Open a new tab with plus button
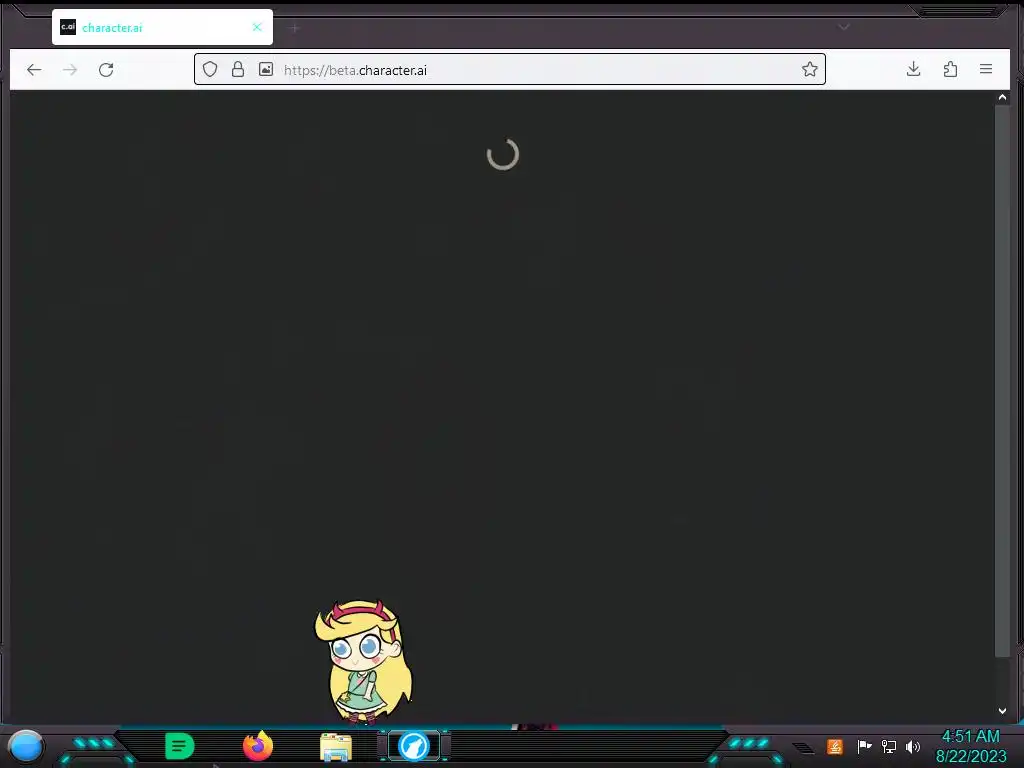 (x=295, y=28)
